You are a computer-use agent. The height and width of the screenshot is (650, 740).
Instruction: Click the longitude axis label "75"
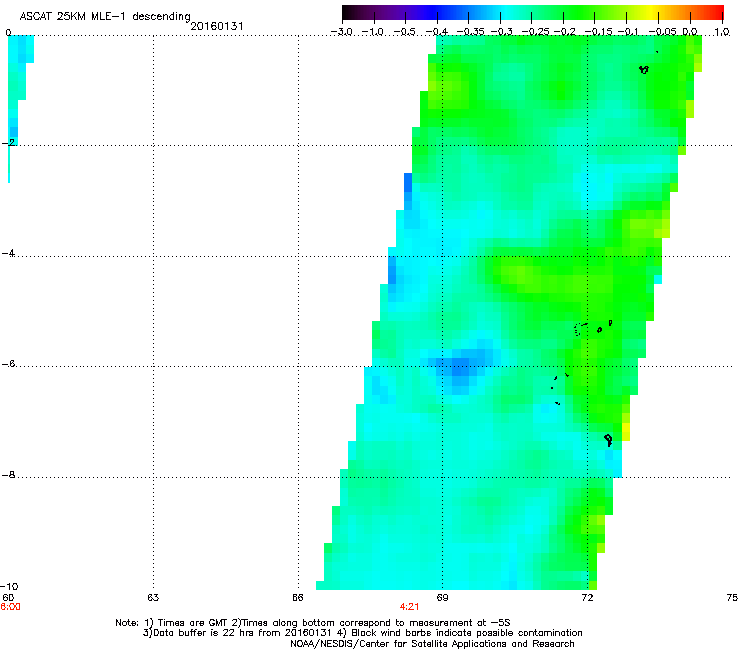[732, 598]
